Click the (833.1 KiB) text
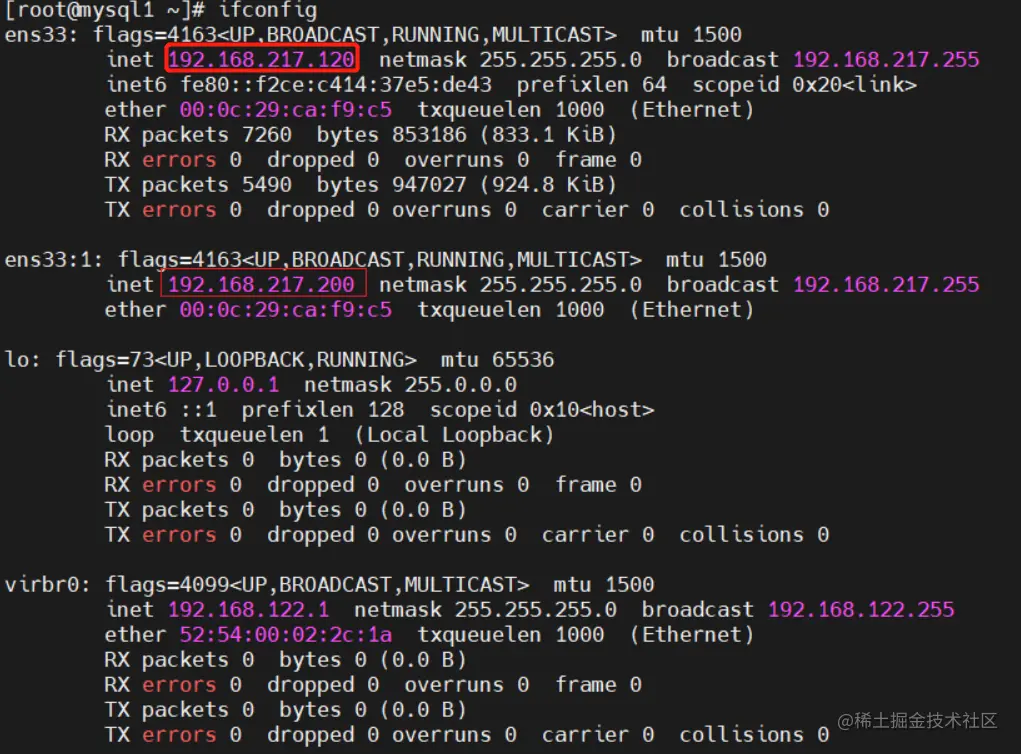Screen dimensions: 1021x754 (548, 135)
